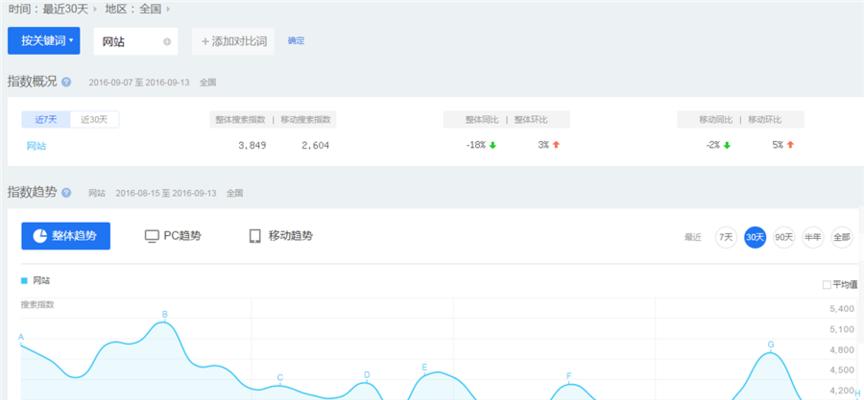Select the 半年 range option
The width and height of the screenshot is (864, 400).
(x=813, y=237)
